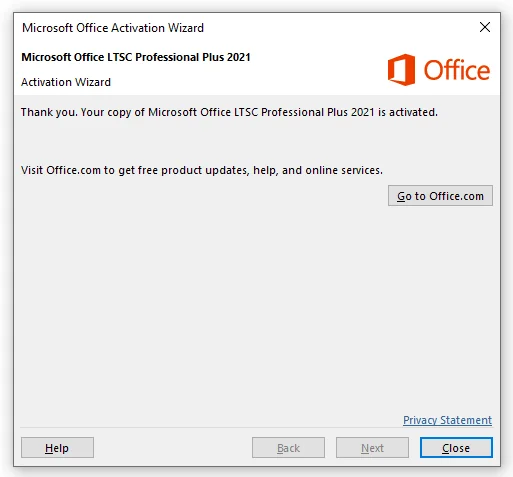Image resolution: width=513 pixels, height=477 pixels.
Task: Click the orange Office logo icon
Action: (x=401, y=70)
